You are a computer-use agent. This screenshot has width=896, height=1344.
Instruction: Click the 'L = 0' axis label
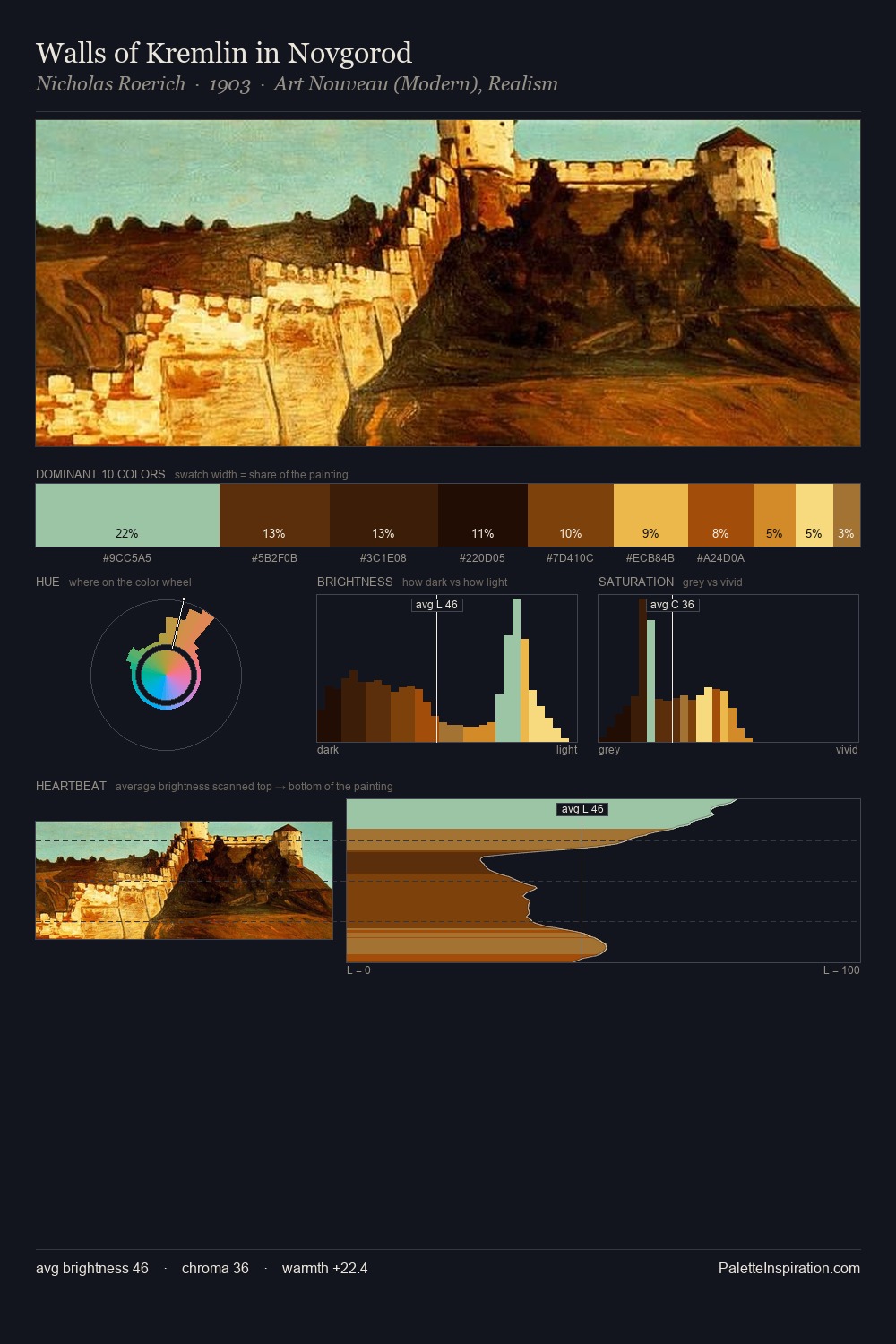(358, 970)
